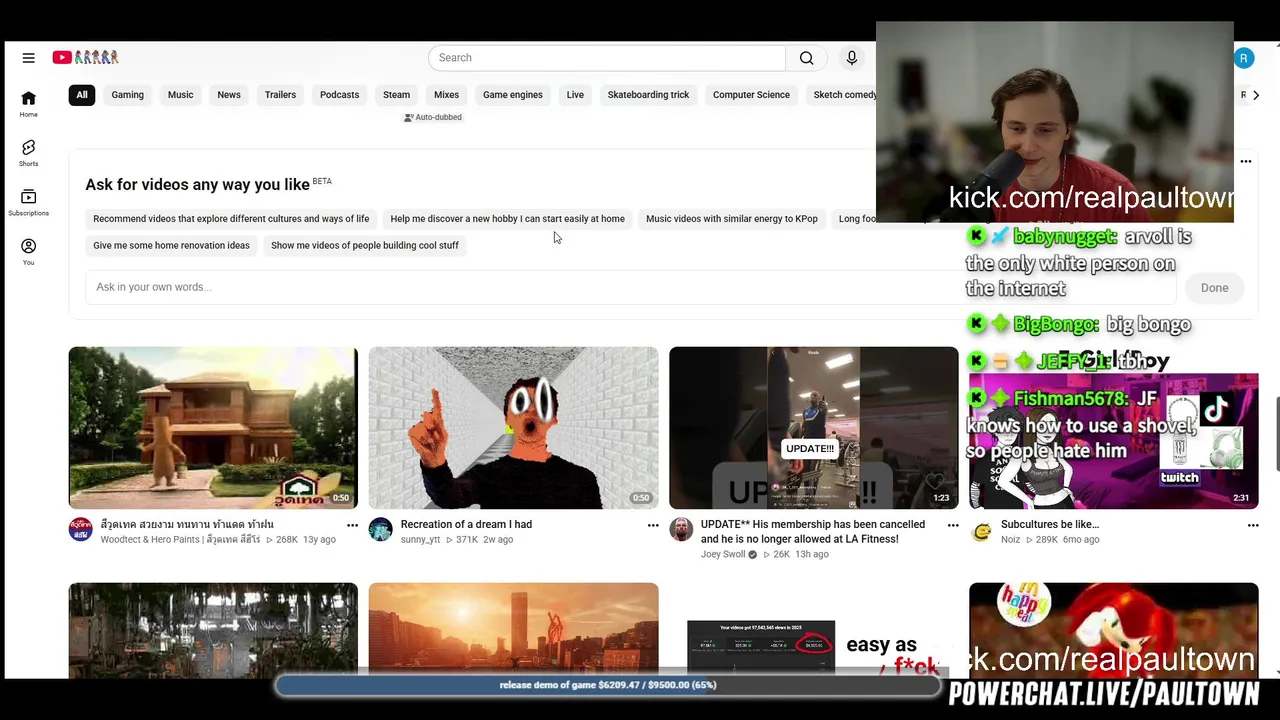Click Joey Swoll channel avatar
Screen dimensions: 1280x720
(x=681, y=529)
